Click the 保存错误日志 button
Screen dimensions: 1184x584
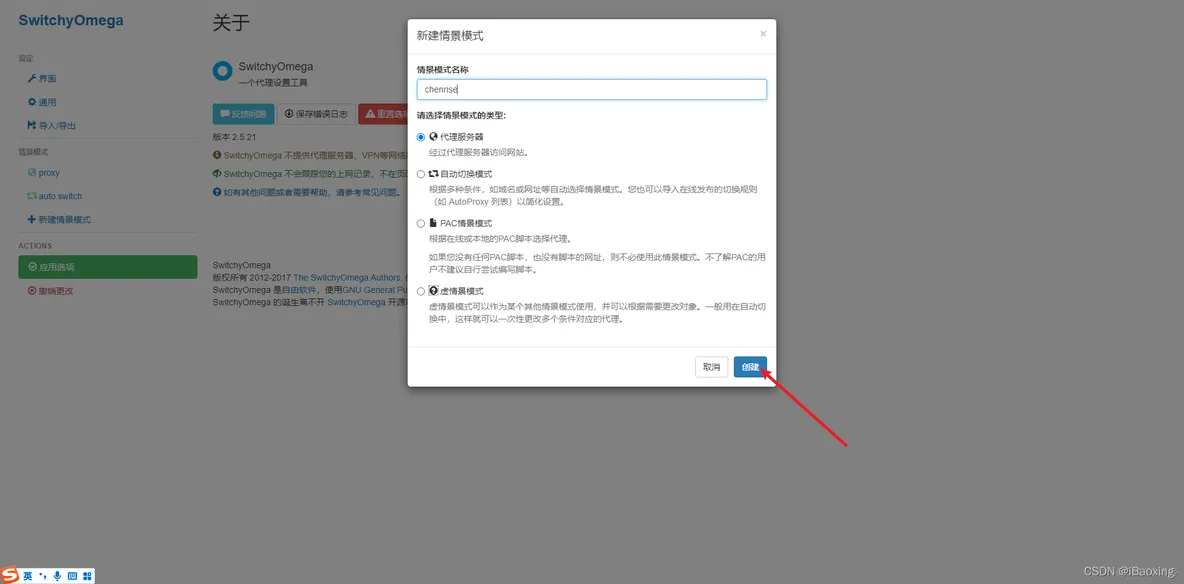(x=316, y=114)
